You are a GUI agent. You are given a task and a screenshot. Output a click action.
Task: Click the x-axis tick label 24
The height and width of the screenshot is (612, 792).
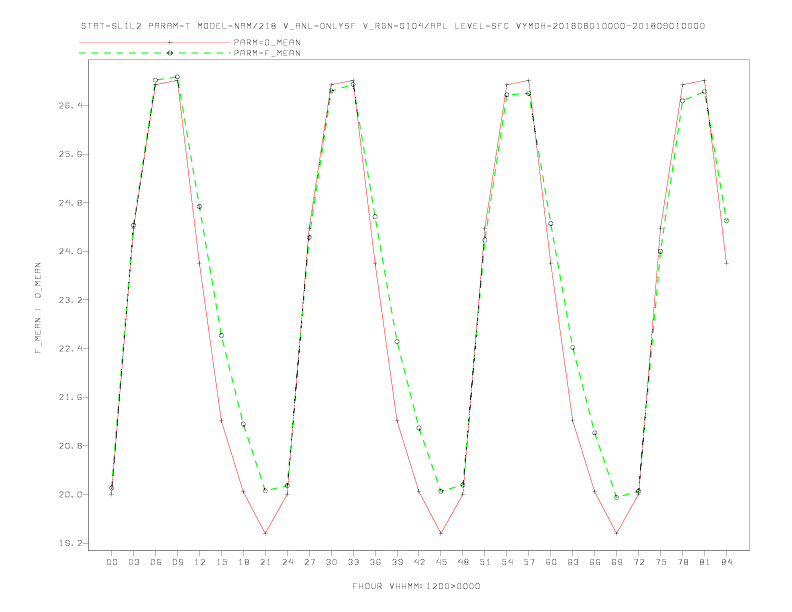point(287,562)
